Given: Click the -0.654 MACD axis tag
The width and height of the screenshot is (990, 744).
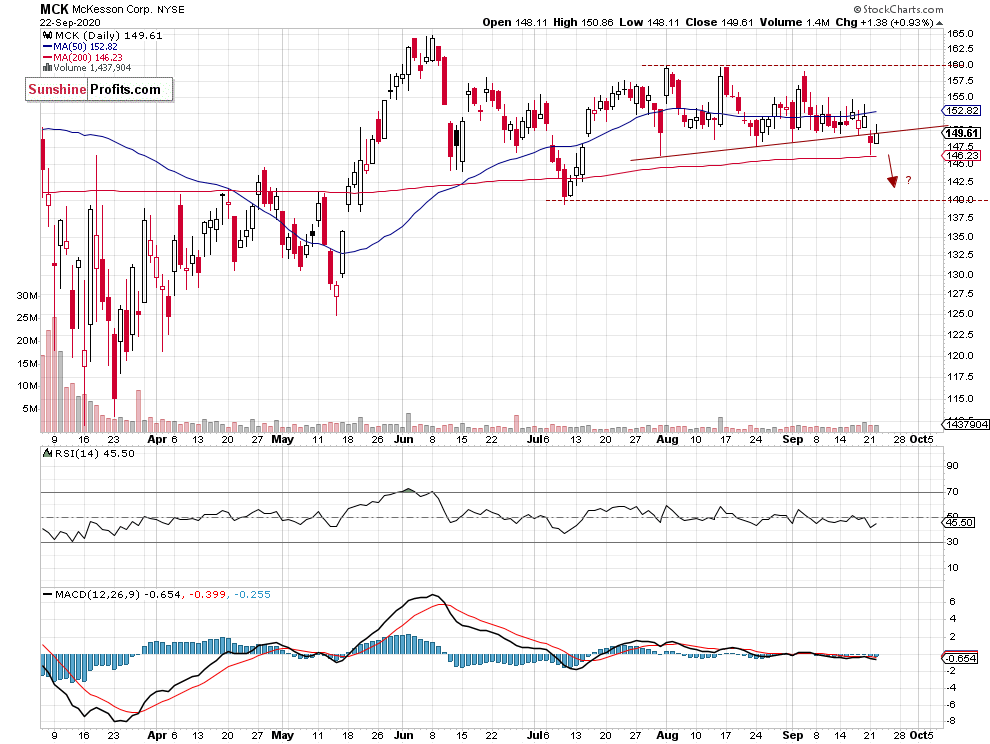Looking at the screenshot, I should pos(960,658).
